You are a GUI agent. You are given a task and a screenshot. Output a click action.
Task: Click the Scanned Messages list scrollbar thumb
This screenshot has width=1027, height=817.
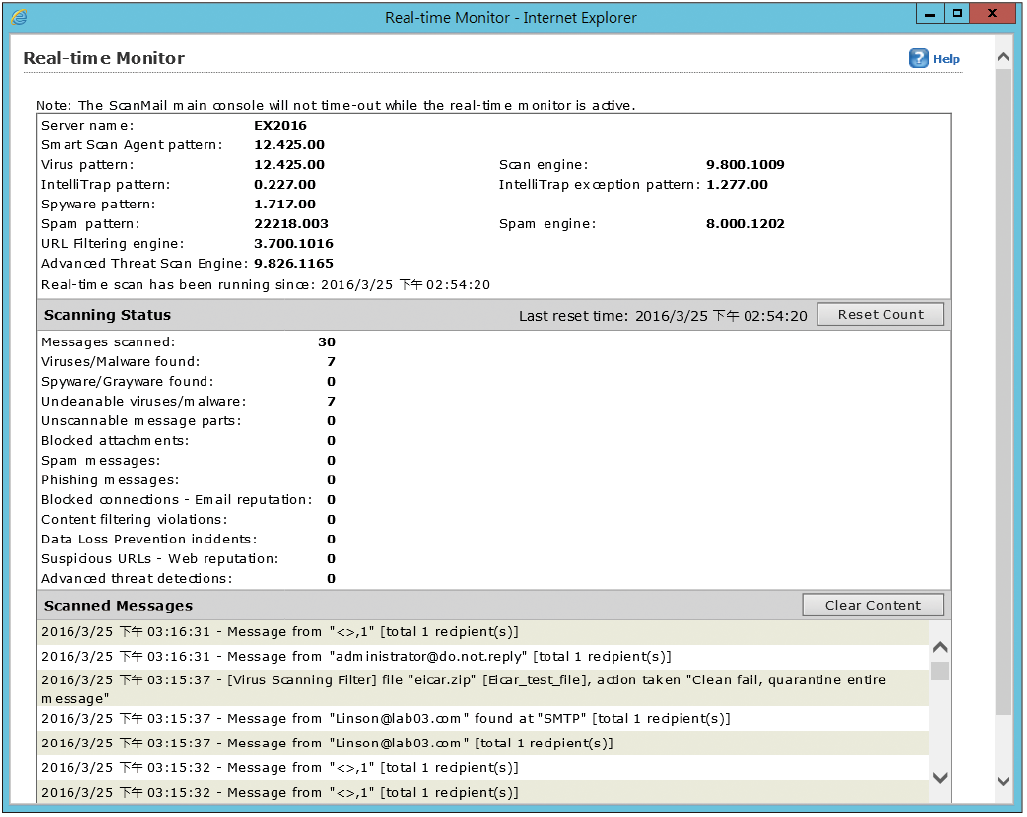pyautogui.click(x=940, y=671)
